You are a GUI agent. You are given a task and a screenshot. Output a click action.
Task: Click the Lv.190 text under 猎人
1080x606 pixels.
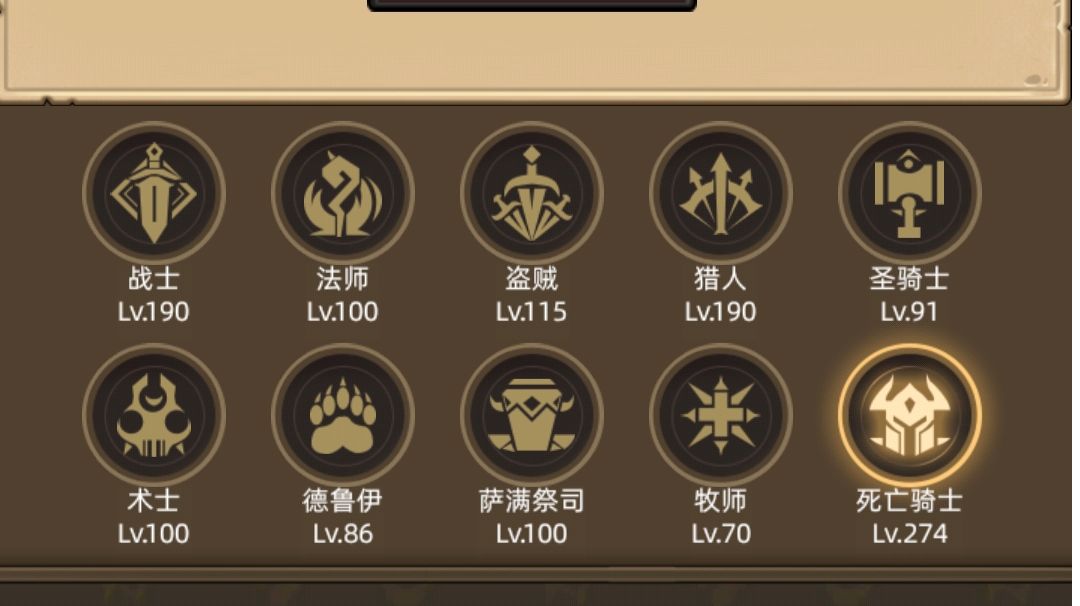click(720, 312)
